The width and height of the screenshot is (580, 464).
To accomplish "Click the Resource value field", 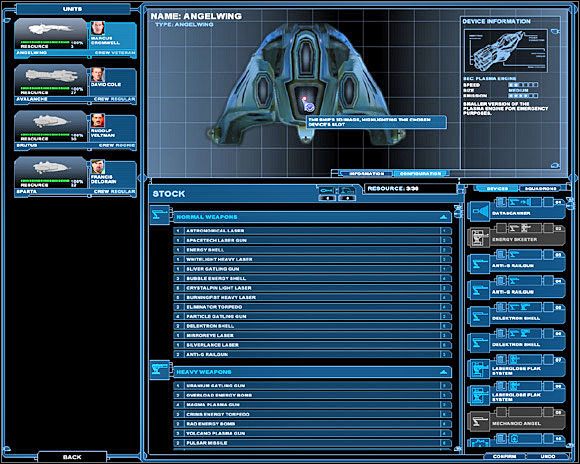I will coord(411,189).
